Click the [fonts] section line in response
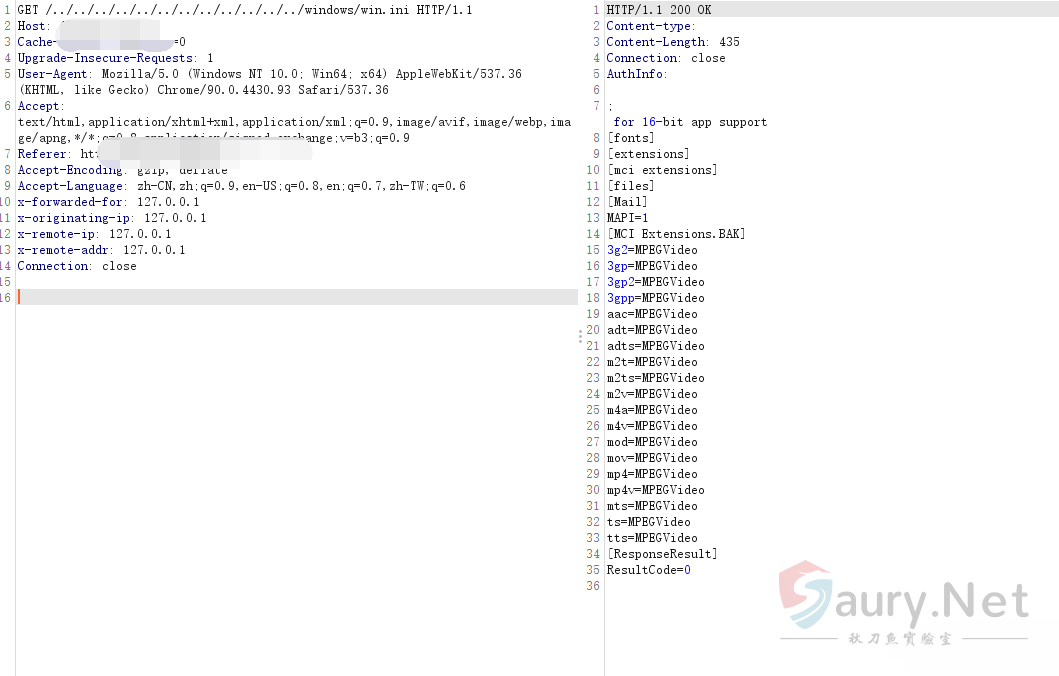The height and width of the screenshot is (676, 1059). tap(631, 138)
